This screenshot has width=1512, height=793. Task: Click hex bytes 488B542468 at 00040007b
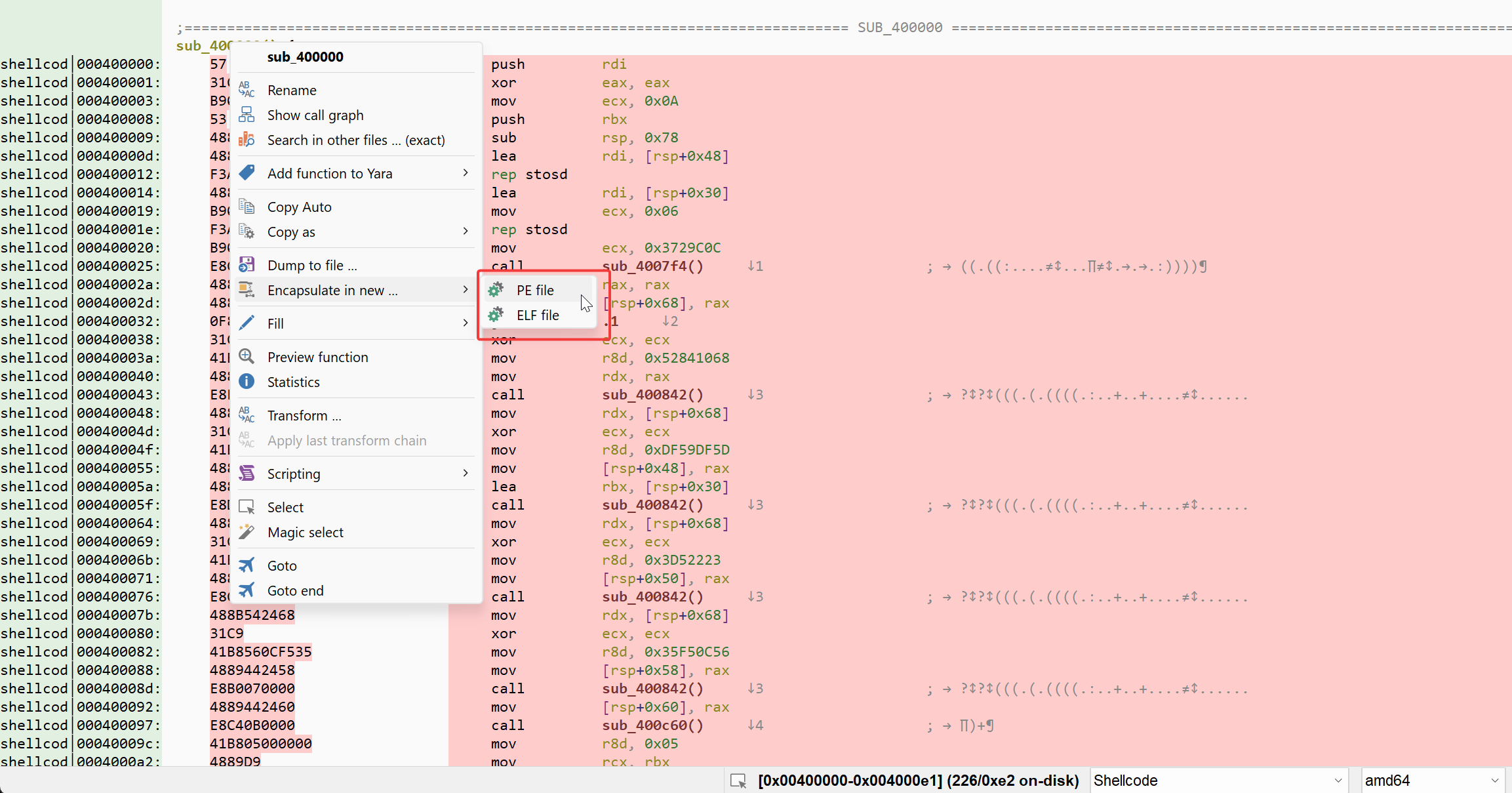252,615
